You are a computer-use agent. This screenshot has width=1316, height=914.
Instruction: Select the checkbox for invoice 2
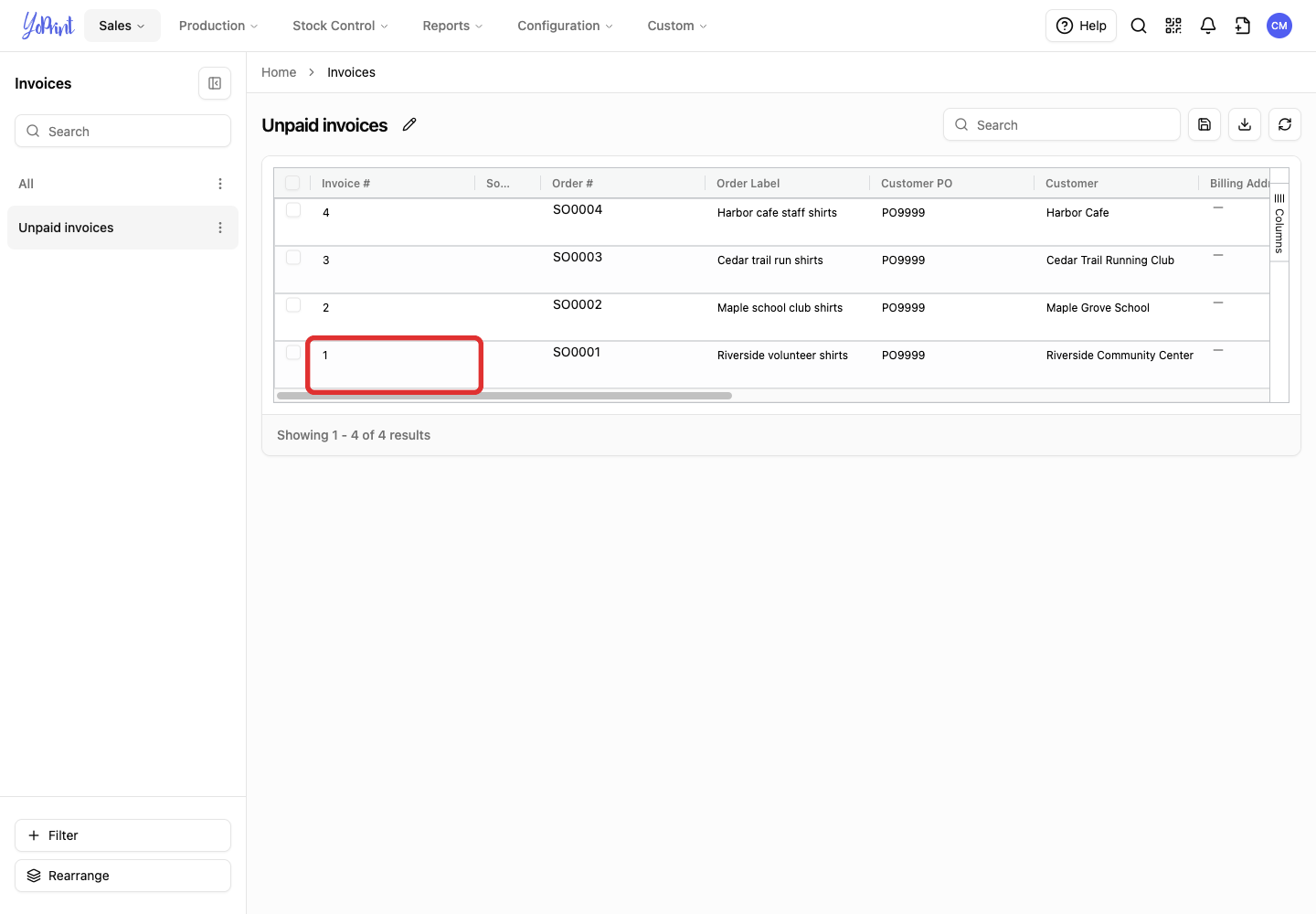293,304
